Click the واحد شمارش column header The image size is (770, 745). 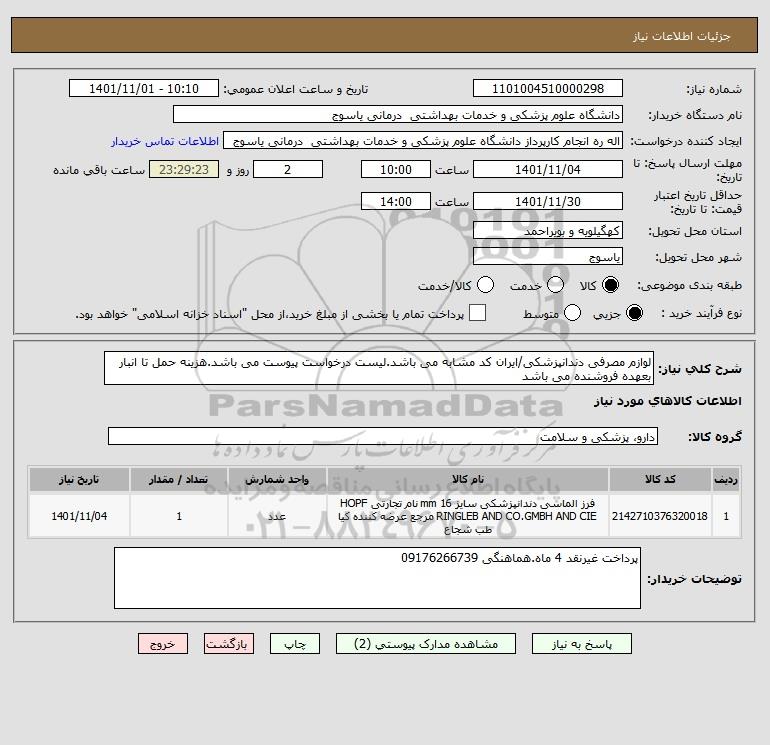(x=277, y=479)
